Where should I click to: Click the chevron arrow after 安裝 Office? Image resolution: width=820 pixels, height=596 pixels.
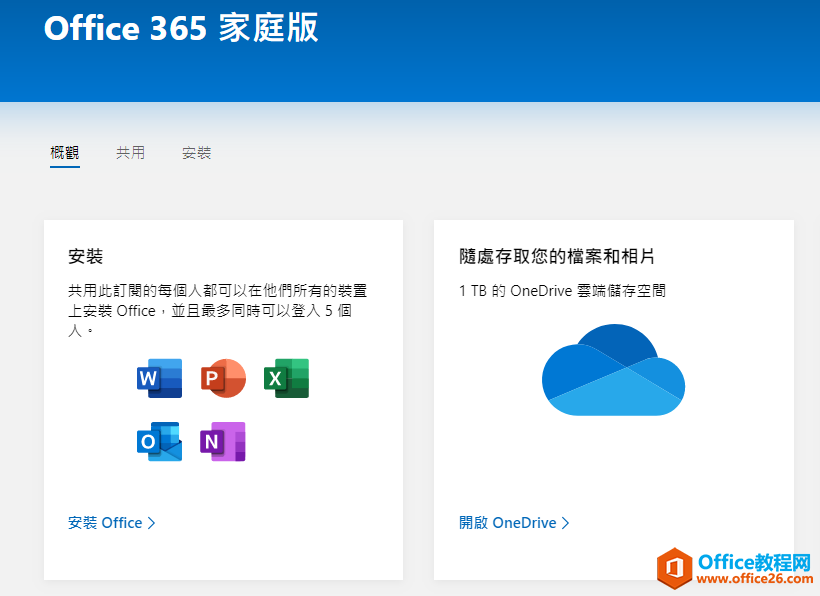152,523
